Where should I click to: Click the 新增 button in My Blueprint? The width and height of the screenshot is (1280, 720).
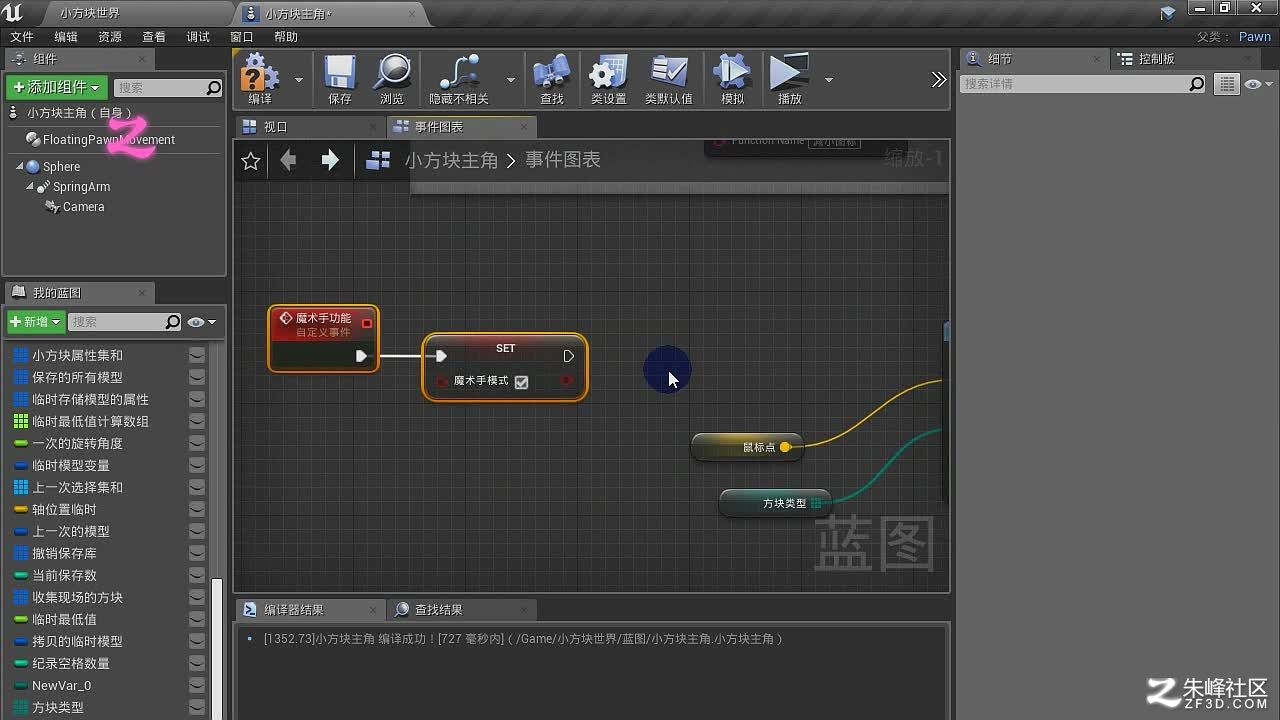click(36, 322)
